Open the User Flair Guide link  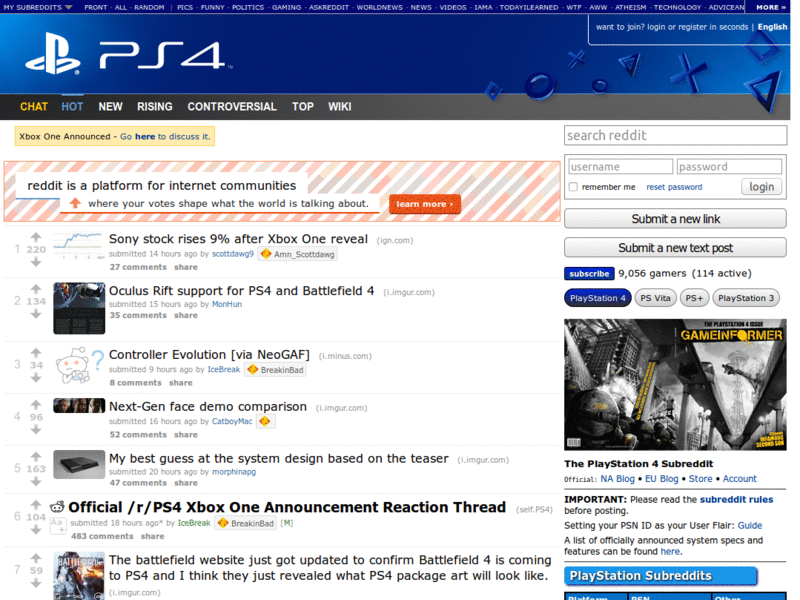(749, 526)
